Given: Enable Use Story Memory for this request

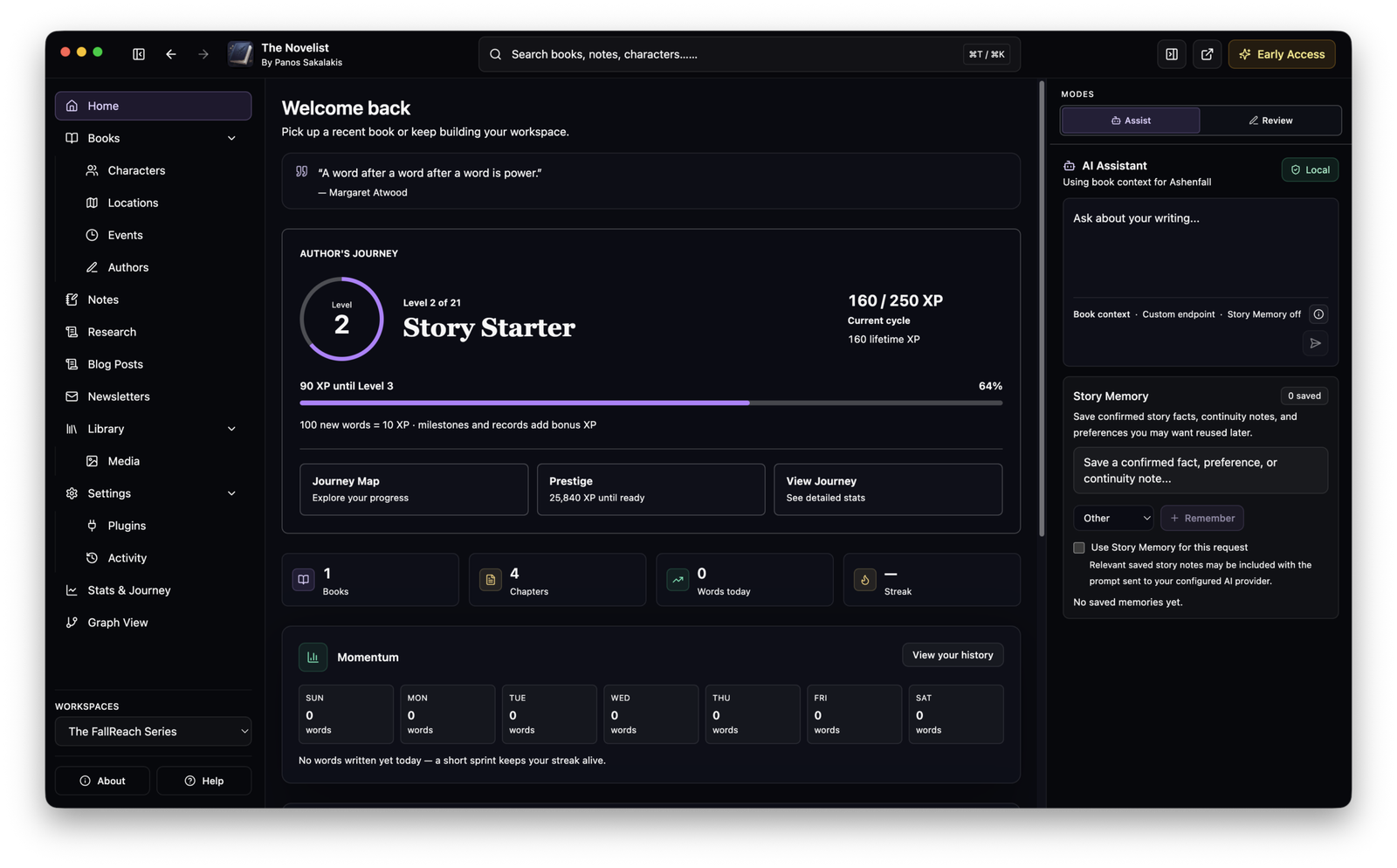Looking at the screenshot, I should tap(1079, 548).
